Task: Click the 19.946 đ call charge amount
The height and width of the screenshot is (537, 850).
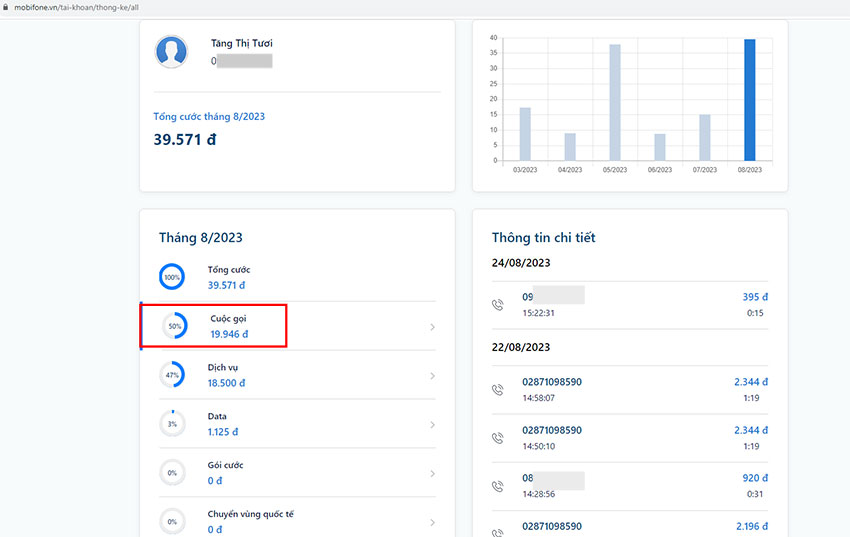Action: pos(229,334)
